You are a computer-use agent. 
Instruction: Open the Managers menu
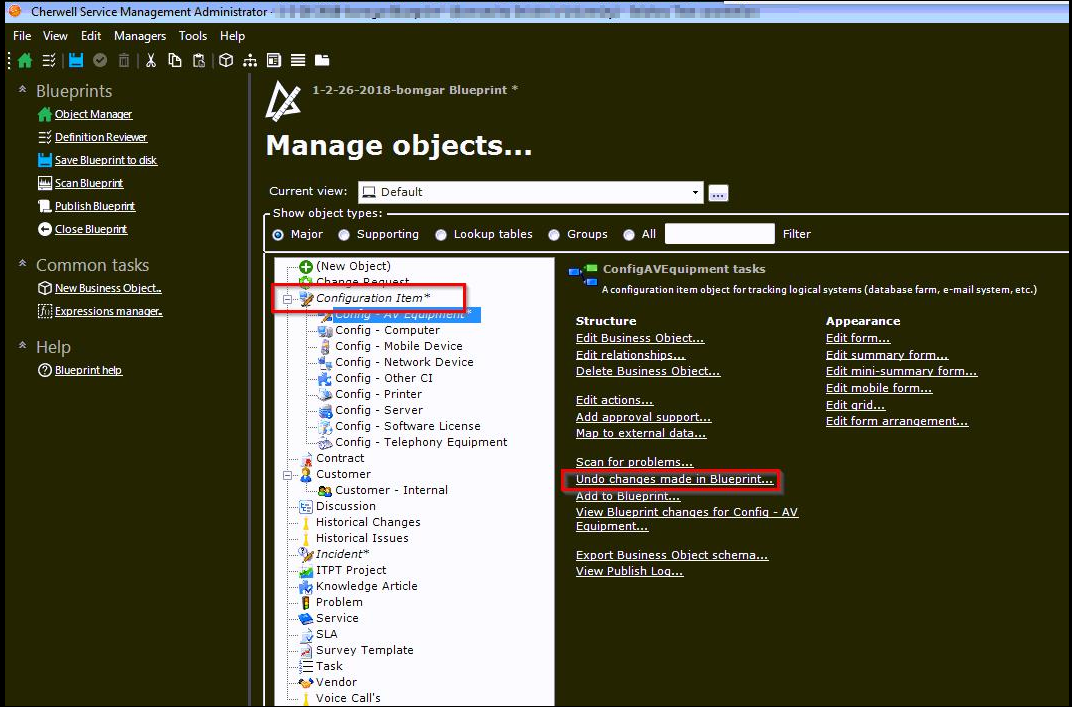(x=139, y=35)
